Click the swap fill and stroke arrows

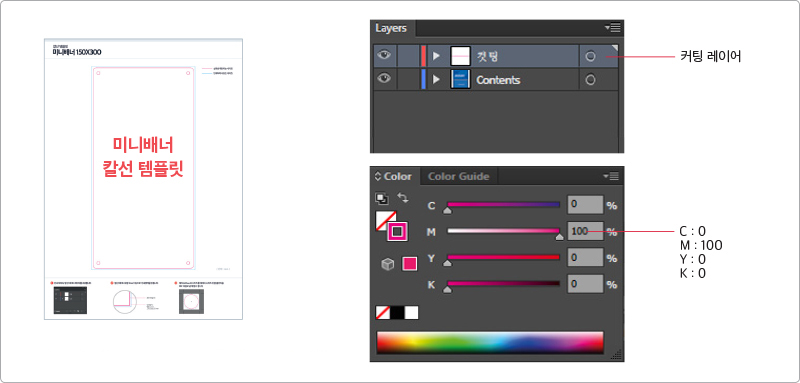[403, 197]
